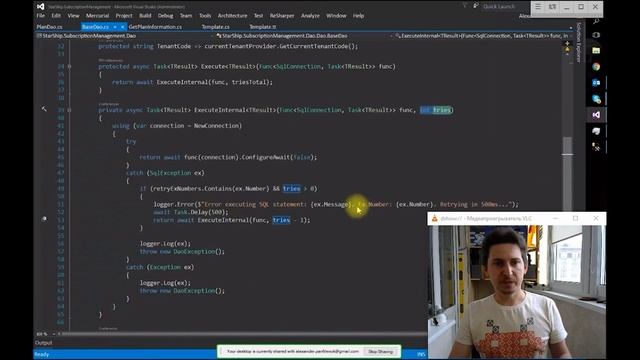Open the Project menu
Image resolution: width=640 pixels, height=360 pixels.
124,16
